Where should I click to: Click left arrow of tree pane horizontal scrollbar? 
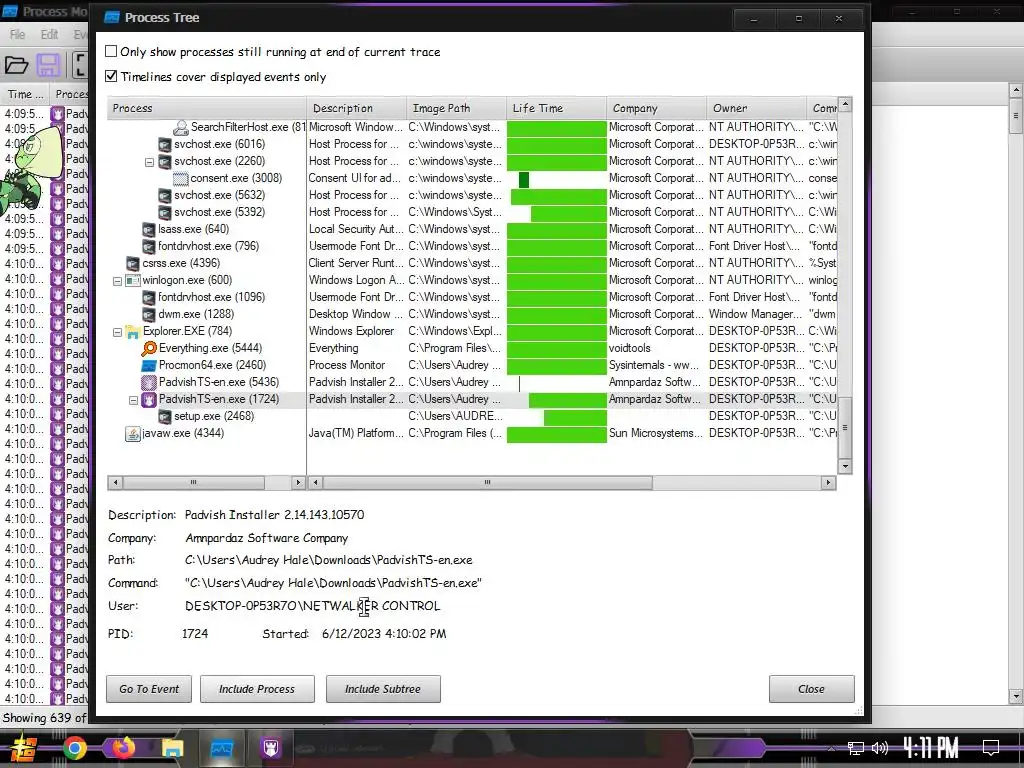coord(115,483)
